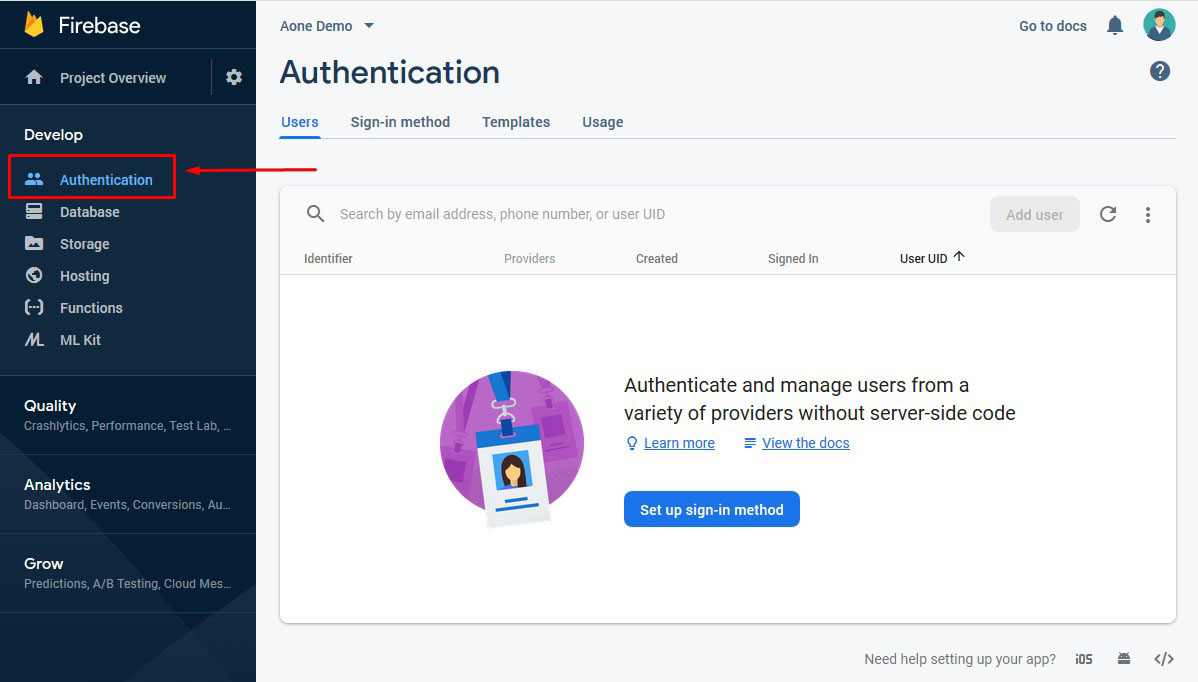Open Project Overview link
This screenshot has height=682, width=1198.
point(113,78)
